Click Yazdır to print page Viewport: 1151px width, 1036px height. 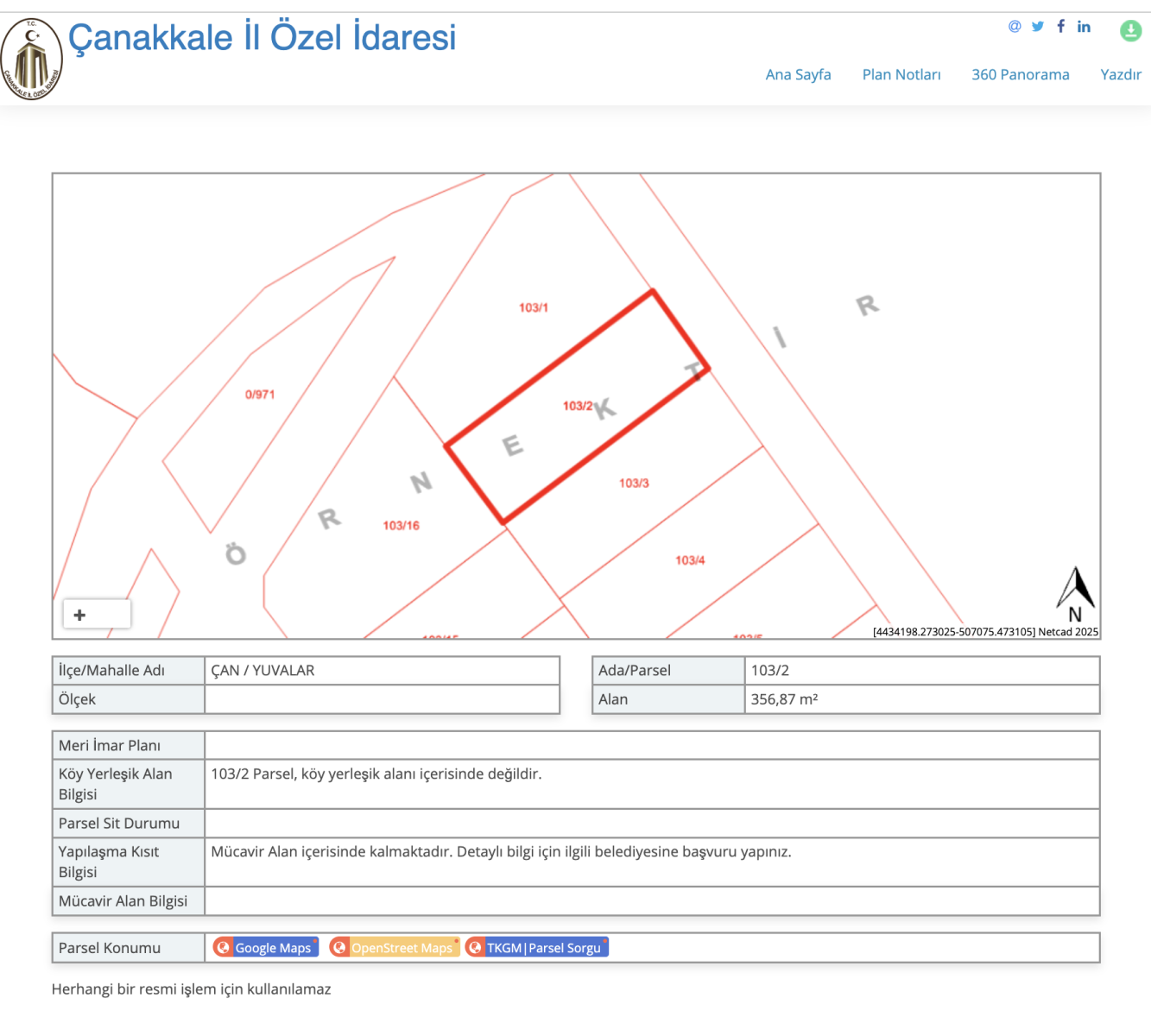(1120, 75)
